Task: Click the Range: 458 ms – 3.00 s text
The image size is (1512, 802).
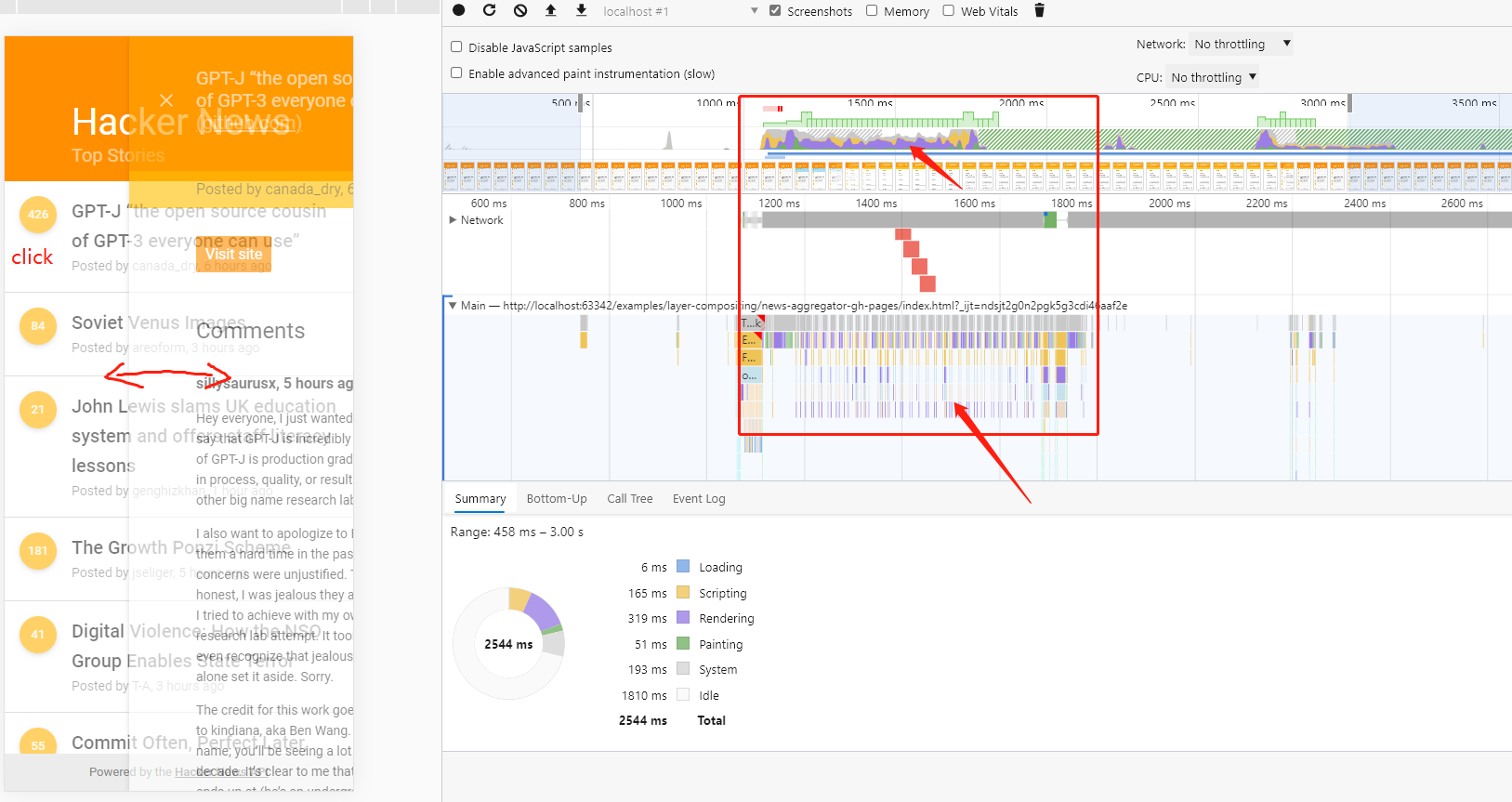Action: (x=517, y=532)
